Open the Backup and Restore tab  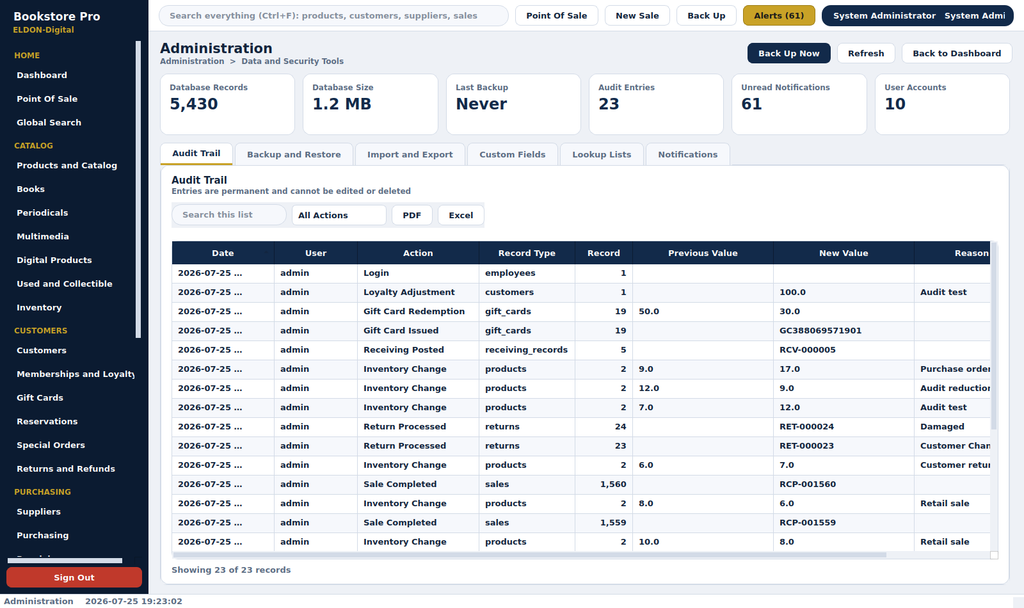coord(294,155)
